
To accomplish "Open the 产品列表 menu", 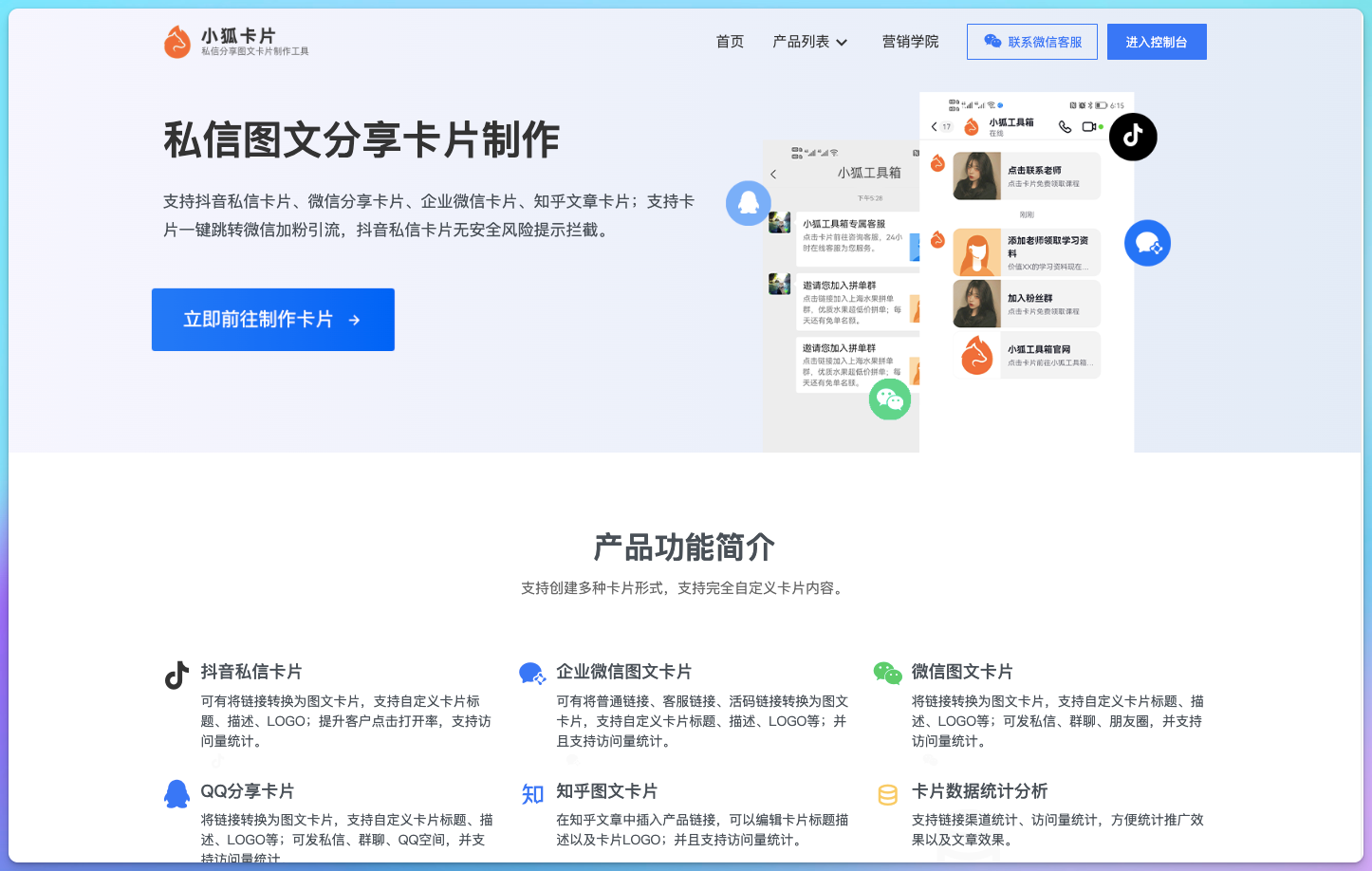I will coord(809,42).
